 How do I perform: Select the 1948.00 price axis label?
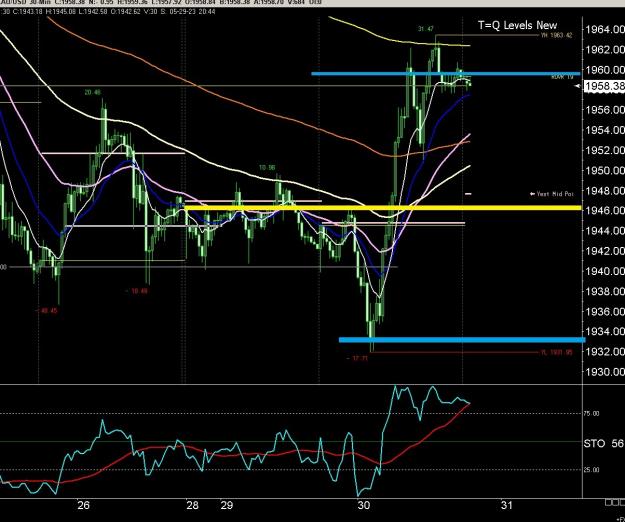coord(604,190)
